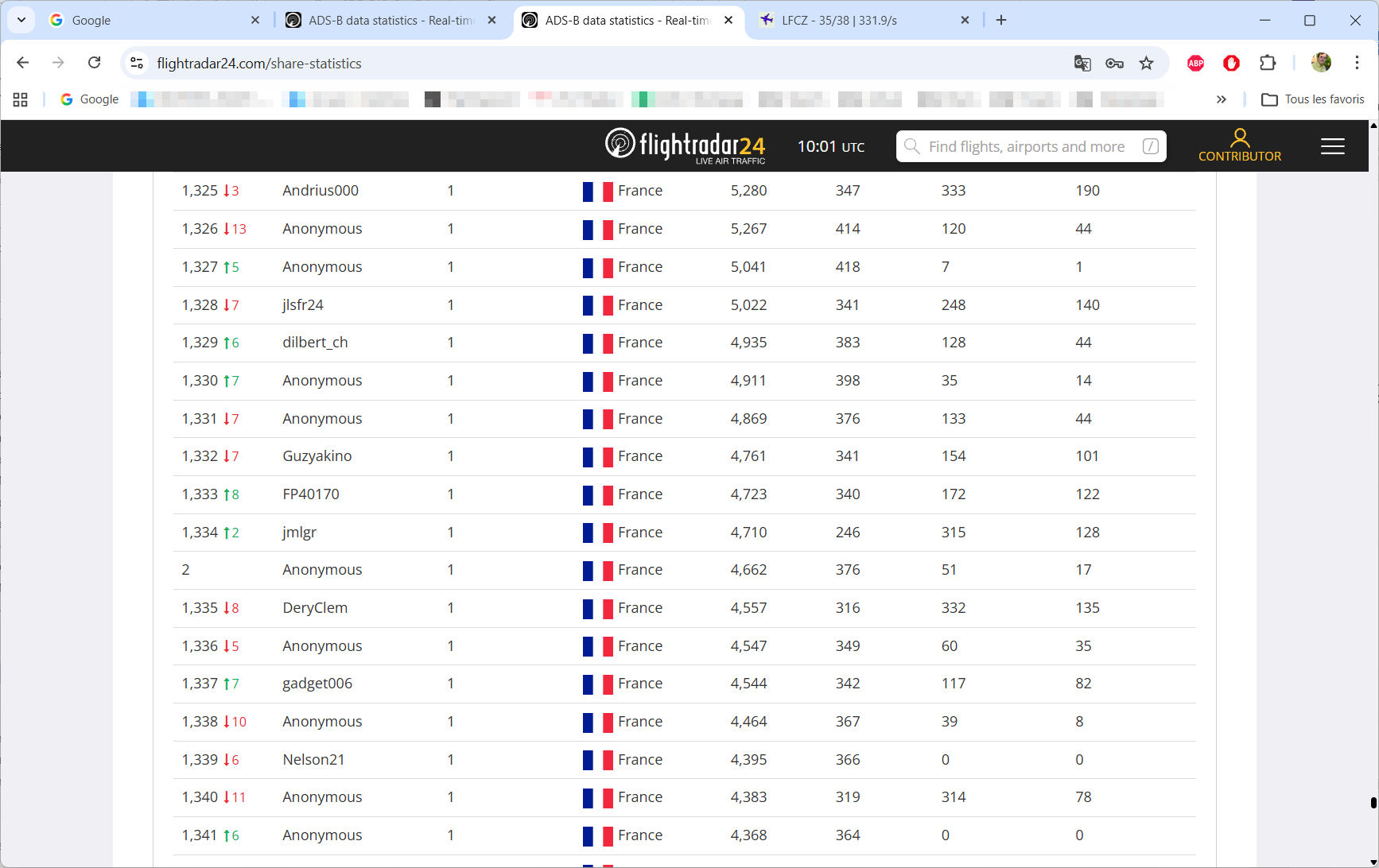The image size is (1379, 868).
Task: Select user dilbert_ch in the table
Action: point(315,343)
